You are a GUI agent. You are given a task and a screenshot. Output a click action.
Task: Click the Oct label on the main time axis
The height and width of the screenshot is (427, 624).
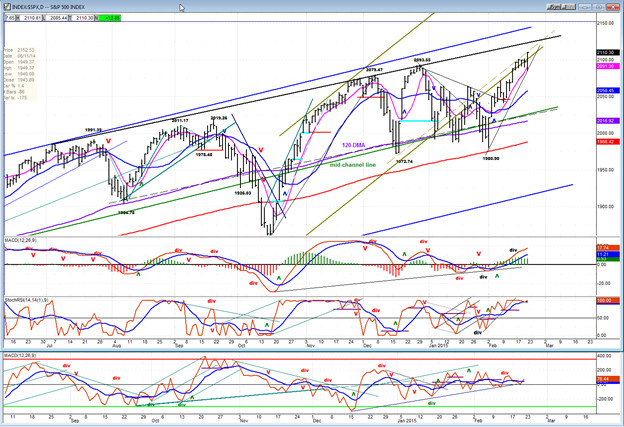point(241,346)
